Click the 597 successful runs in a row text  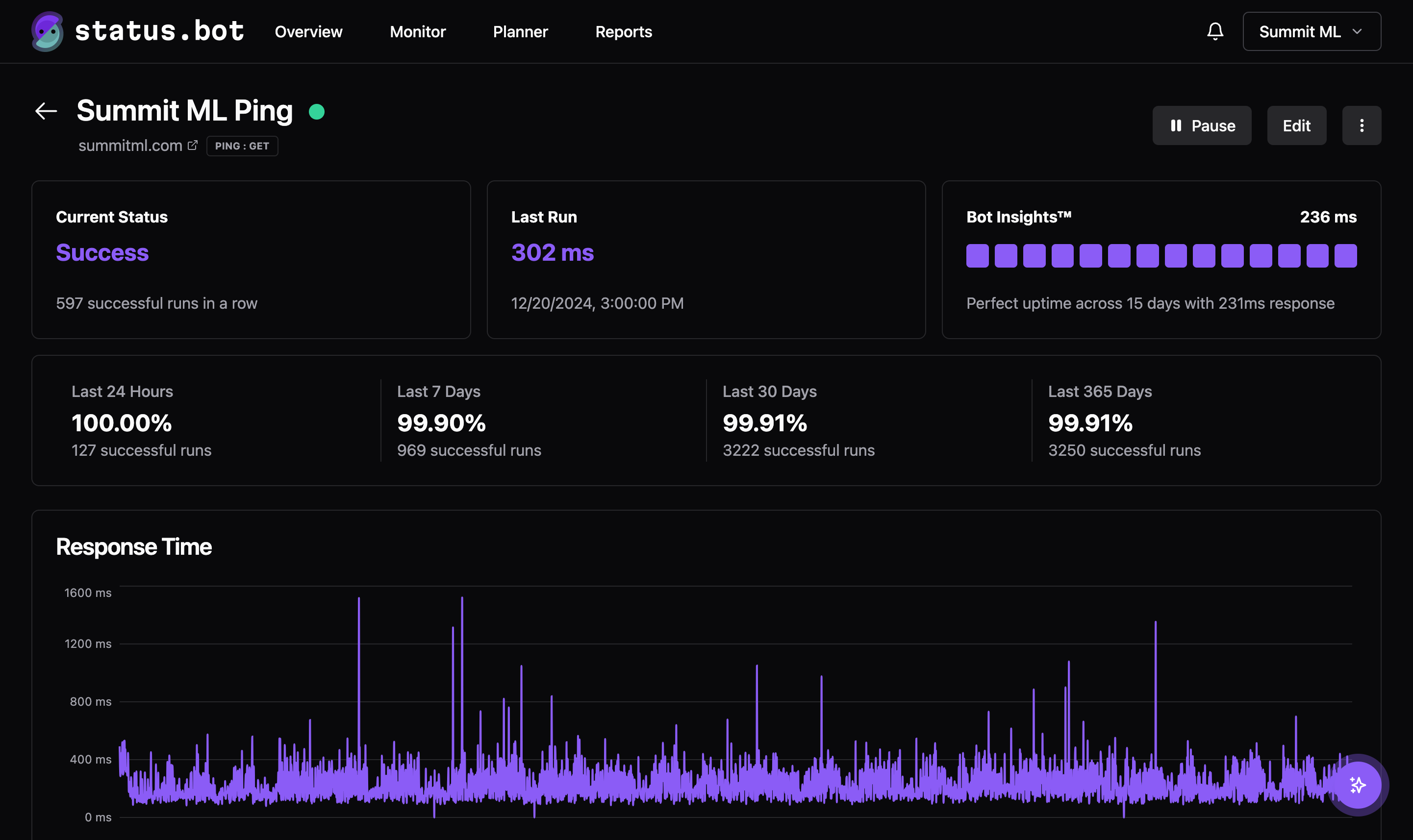[157, 303]
